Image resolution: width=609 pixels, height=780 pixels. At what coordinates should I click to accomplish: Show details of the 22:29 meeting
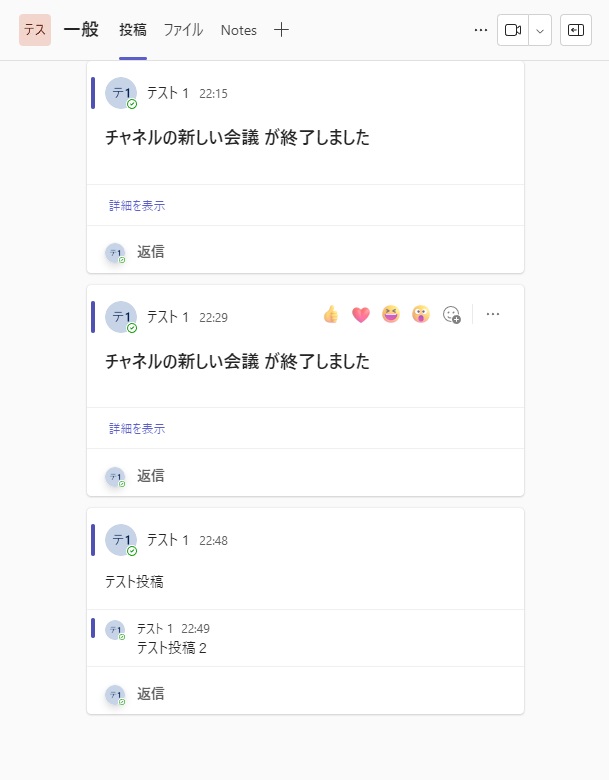137,428
